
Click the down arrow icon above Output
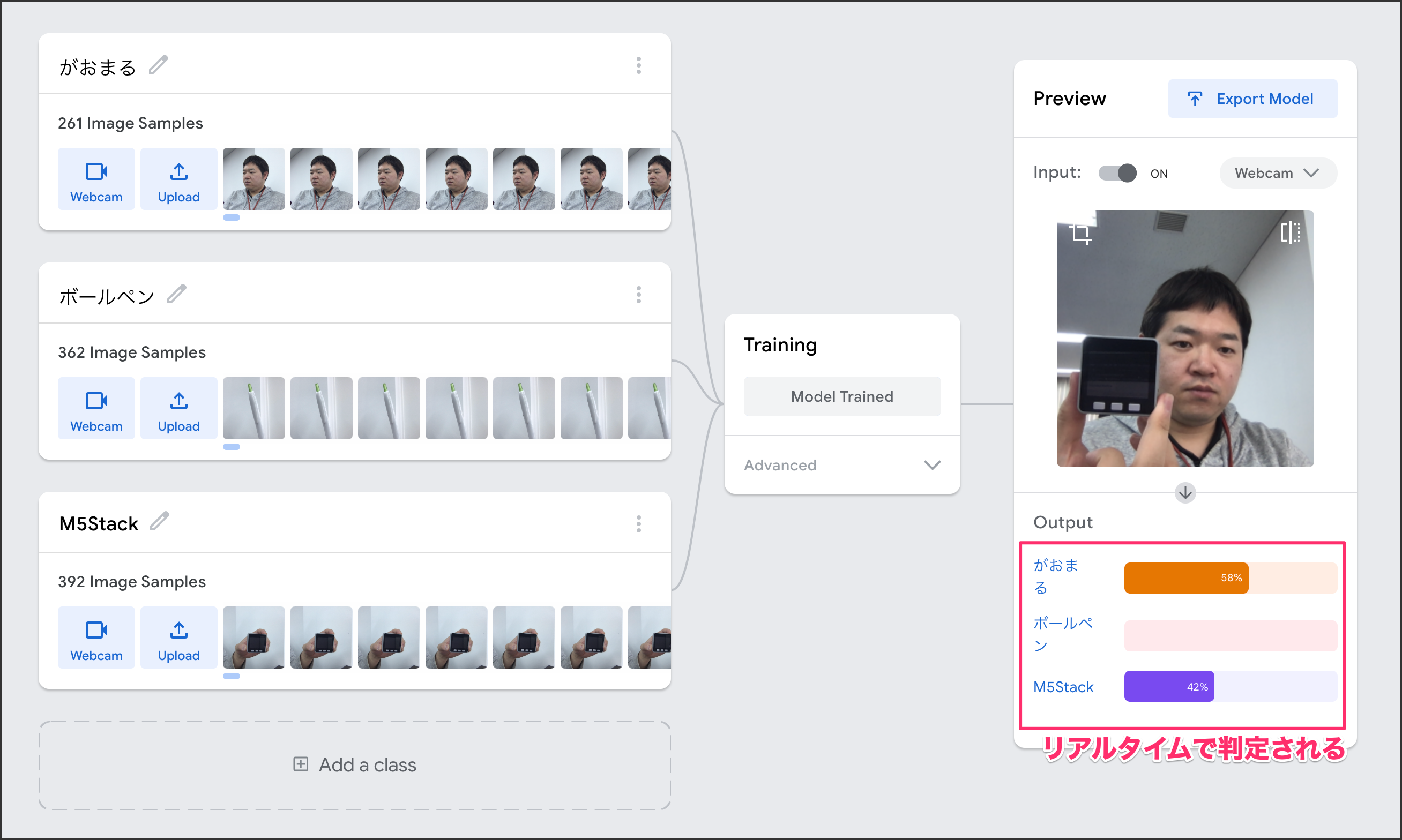tap(1184, 493)
